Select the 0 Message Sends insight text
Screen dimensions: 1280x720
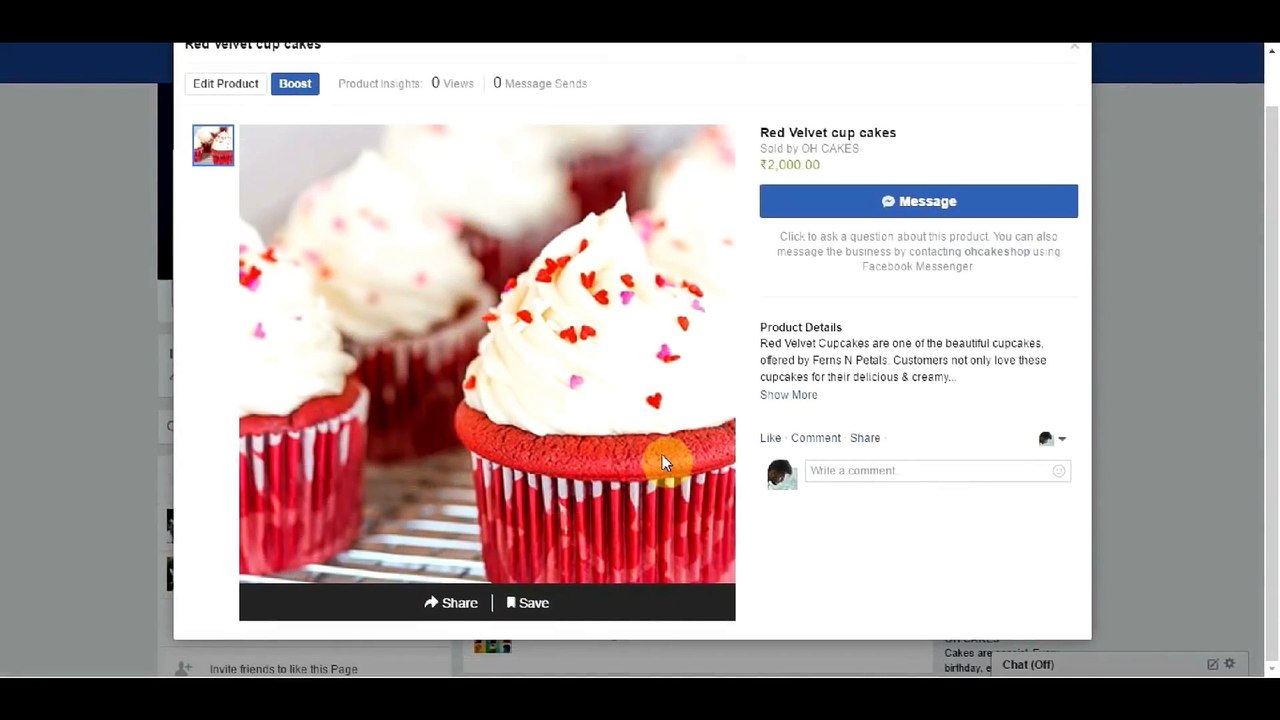[540, 84]
